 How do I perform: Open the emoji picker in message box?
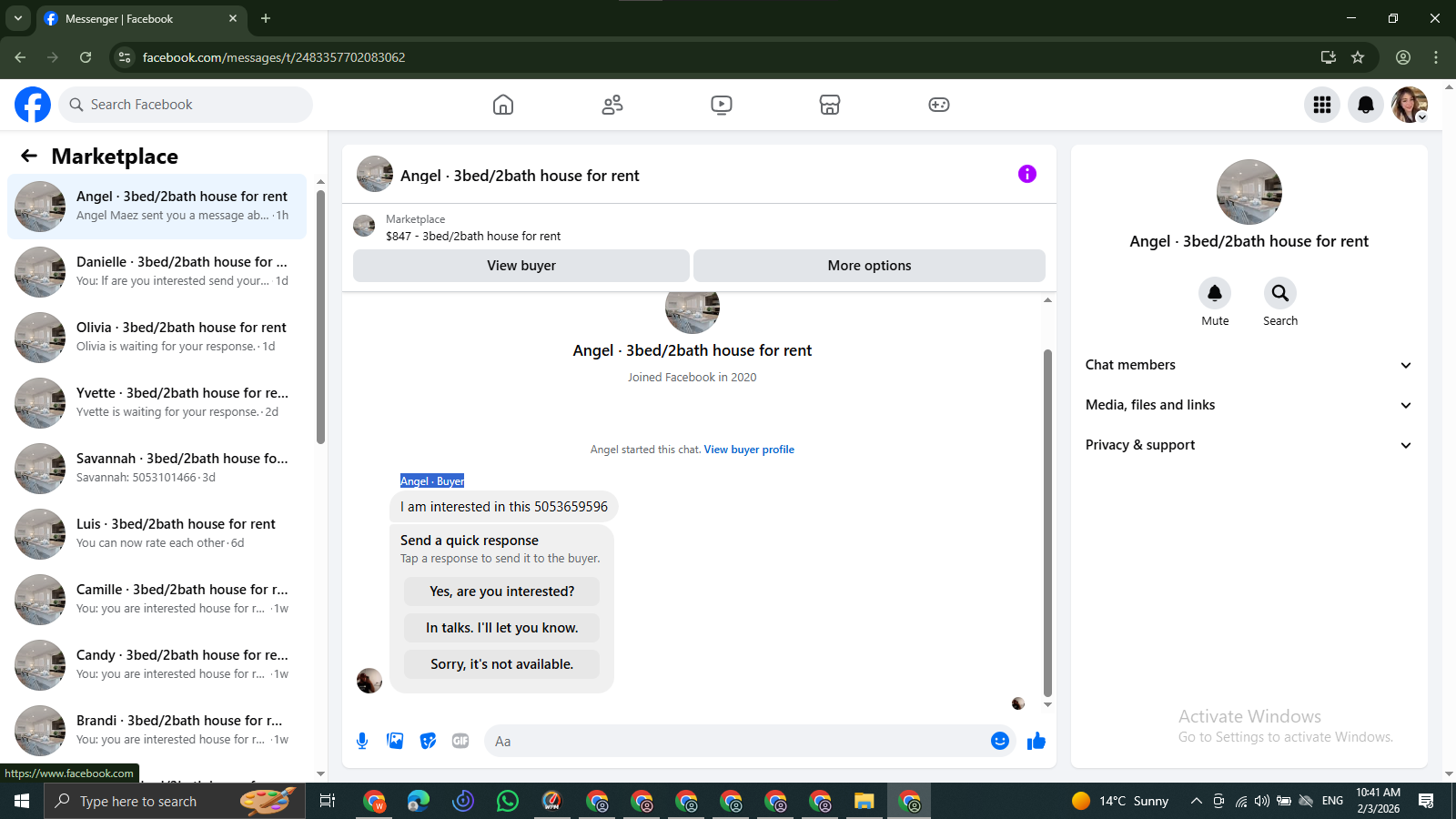click(x=1000, y=741)
